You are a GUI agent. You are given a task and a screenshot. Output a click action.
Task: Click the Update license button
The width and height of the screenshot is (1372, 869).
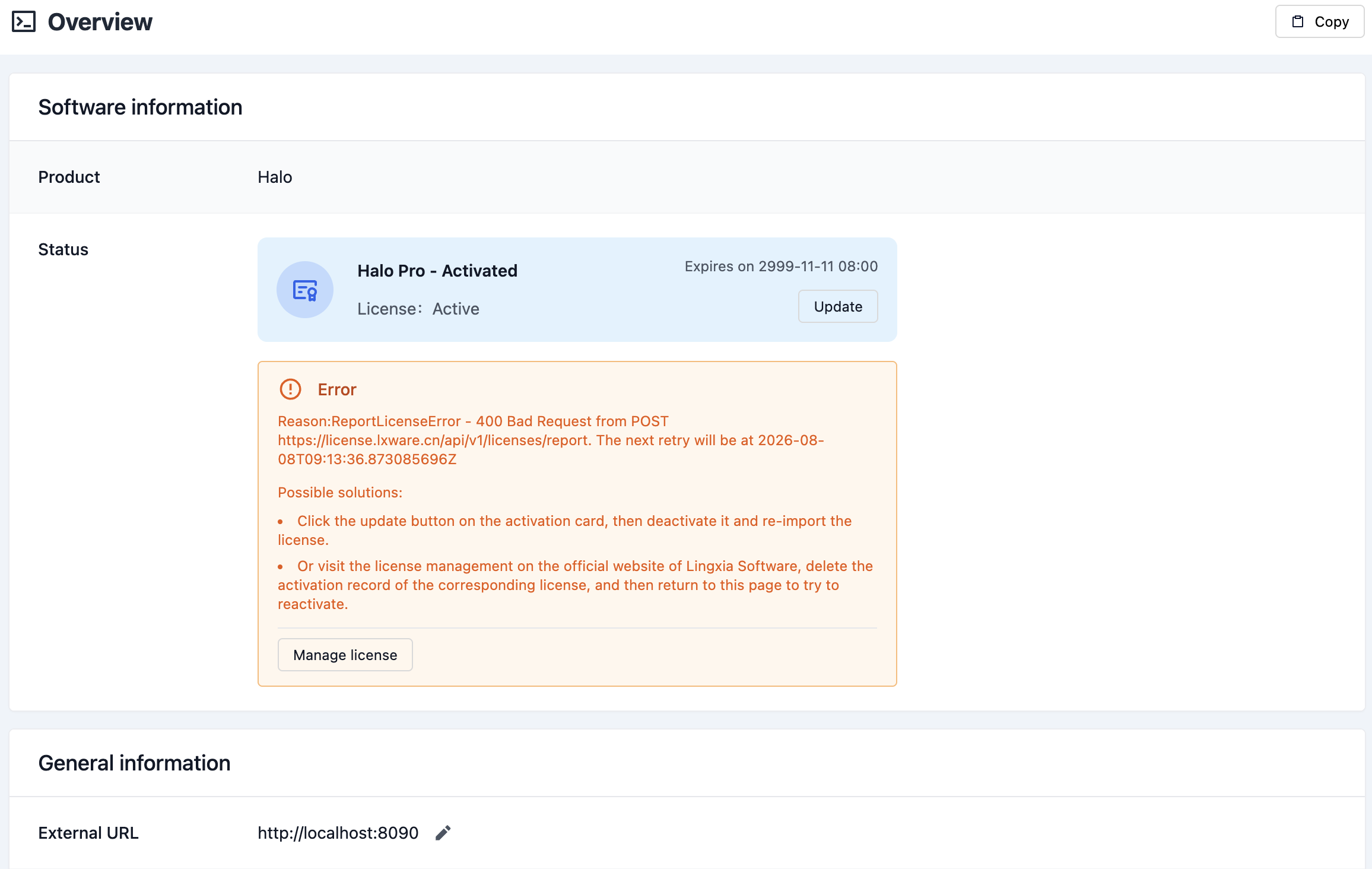[x=838, y=306]
